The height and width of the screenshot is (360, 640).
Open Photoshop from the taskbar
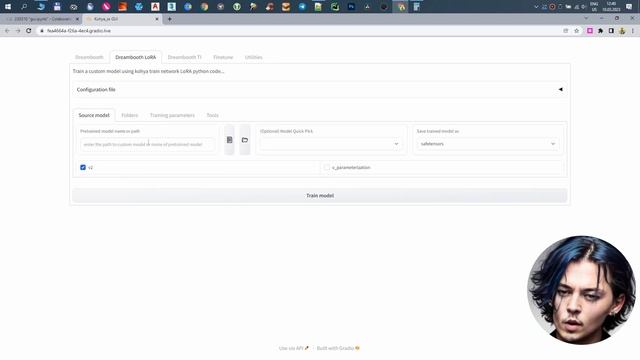pos(351,7)
